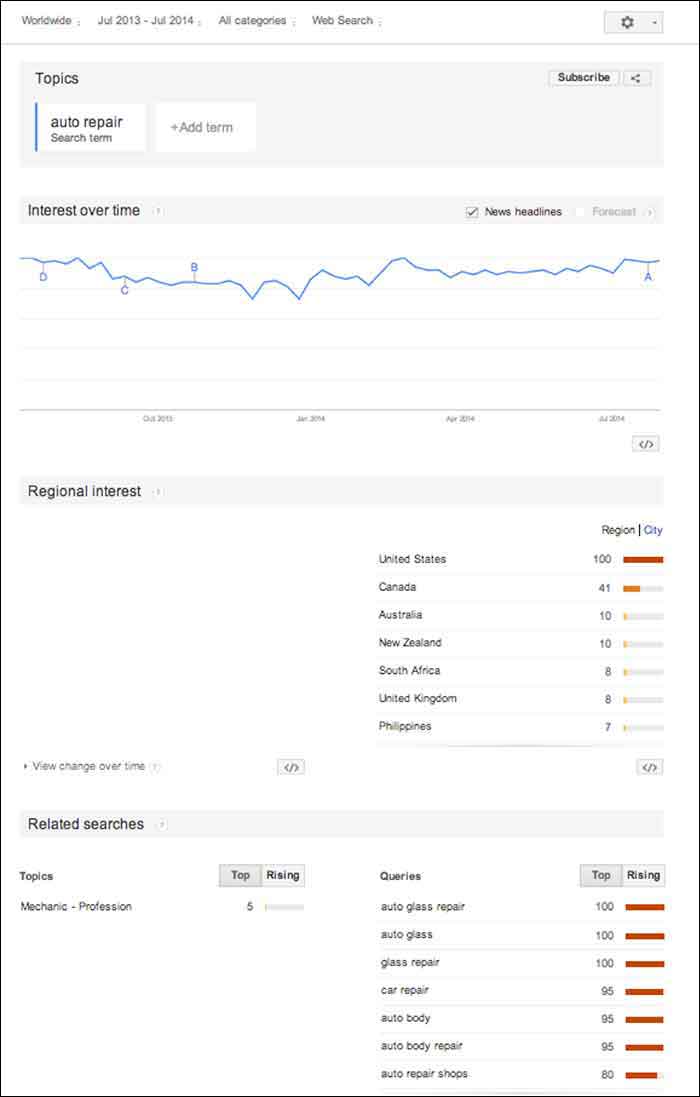Viewport: 700px width, 1097px height.
Task: Click the share icon beside Subscribe
Action: tap(637, 77)
